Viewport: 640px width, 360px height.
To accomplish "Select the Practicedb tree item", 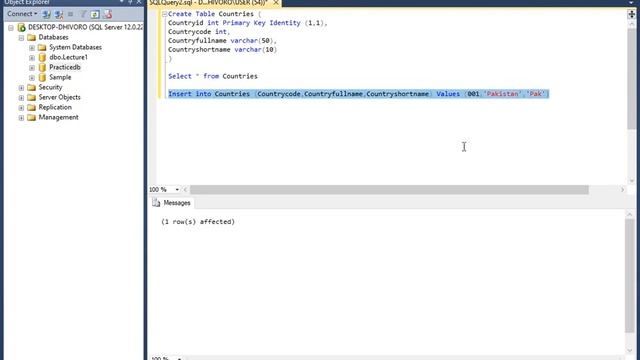I will 65,67.
